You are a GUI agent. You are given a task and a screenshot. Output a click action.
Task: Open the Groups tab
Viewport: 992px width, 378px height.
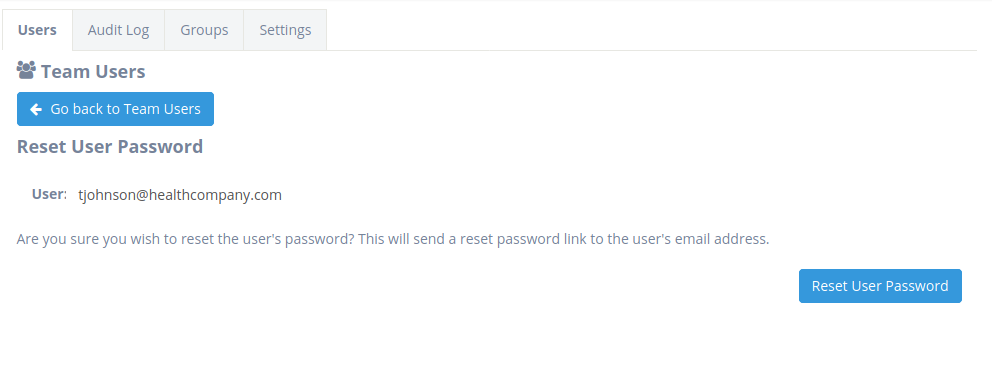[x=204, y=30]
